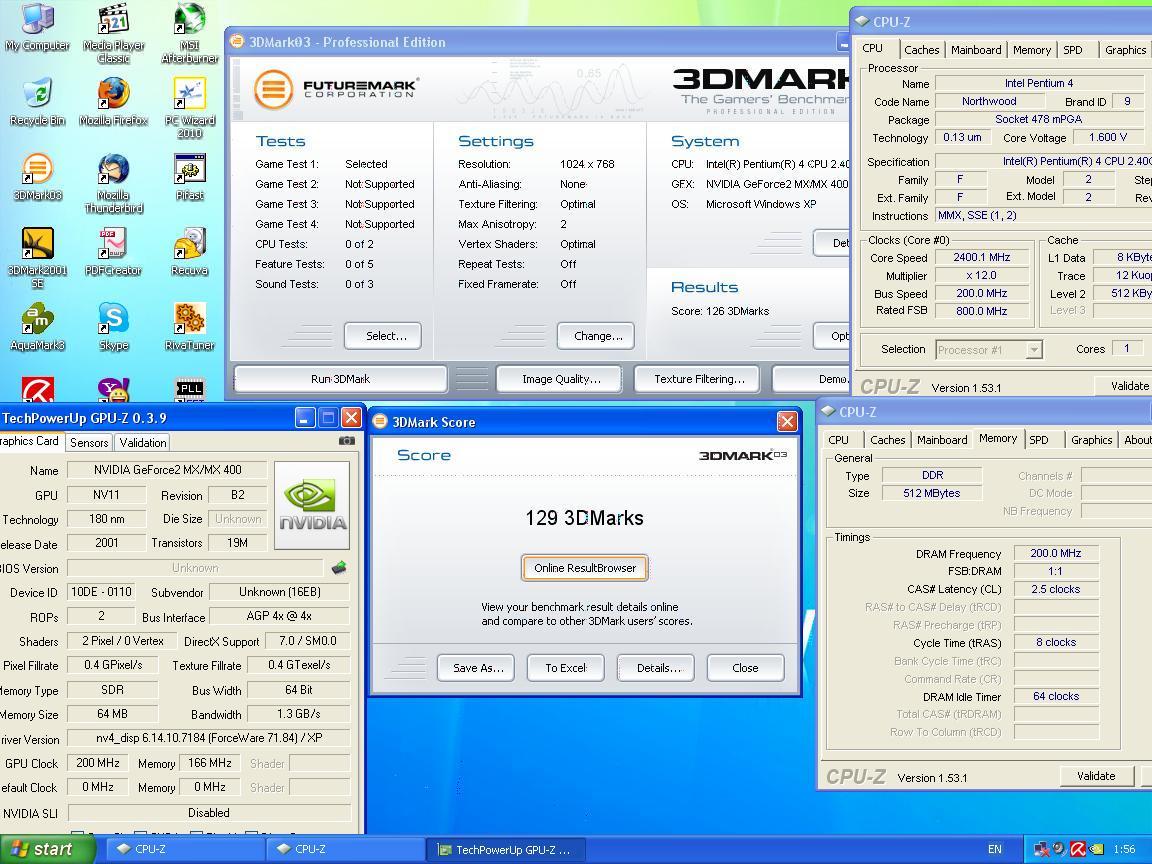Click 'Score: 126 3DMarks' results text
This screenshot has height=864, width=1152.
[719, 311]
